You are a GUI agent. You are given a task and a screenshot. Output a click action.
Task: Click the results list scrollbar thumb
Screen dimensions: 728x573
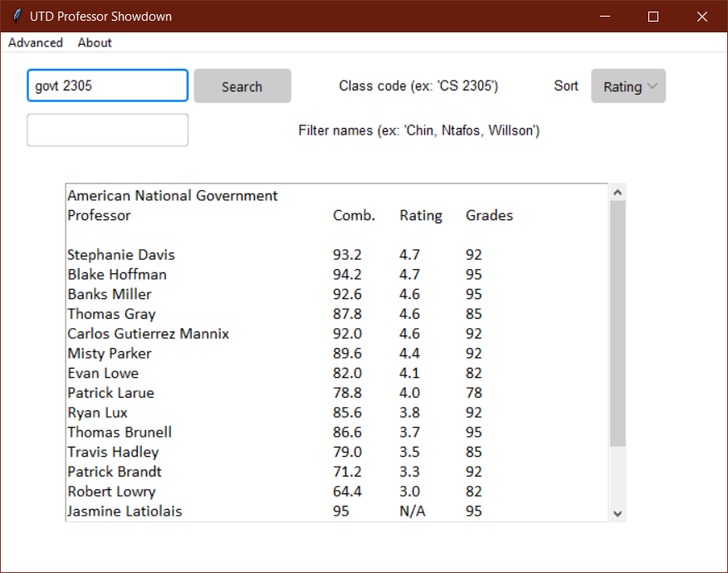[x=618, y=324]
